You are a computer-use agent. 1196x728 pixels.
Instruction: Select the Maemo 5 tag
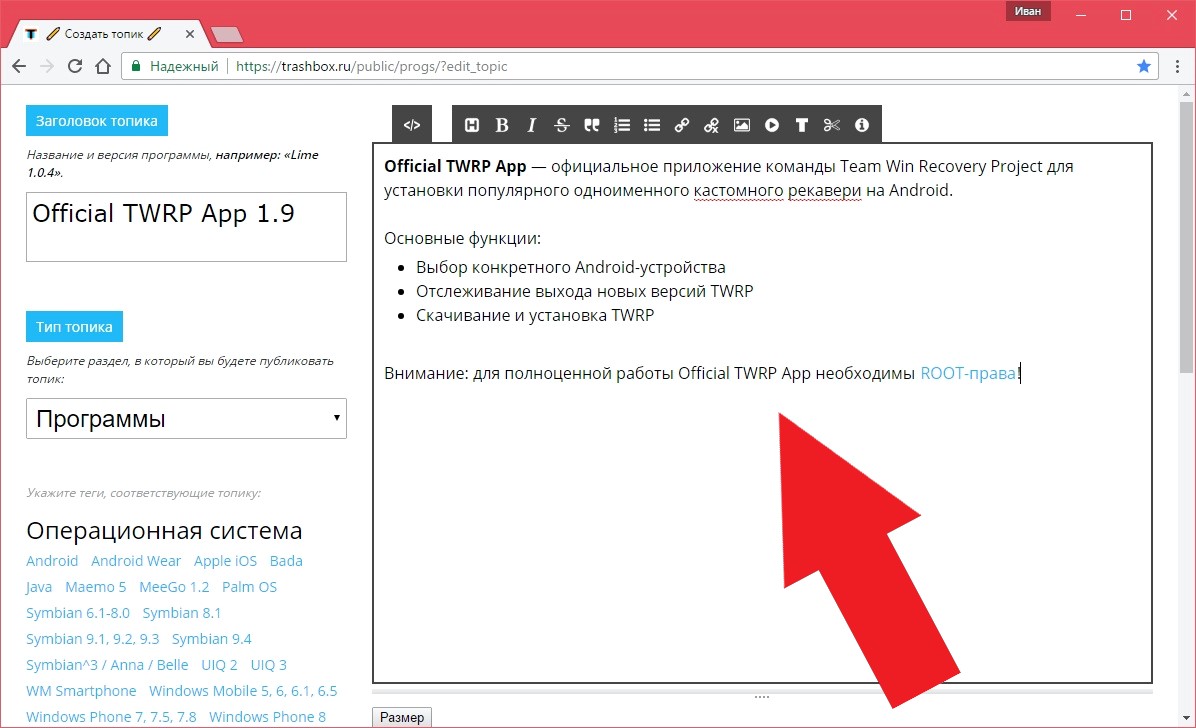[95, 587]
